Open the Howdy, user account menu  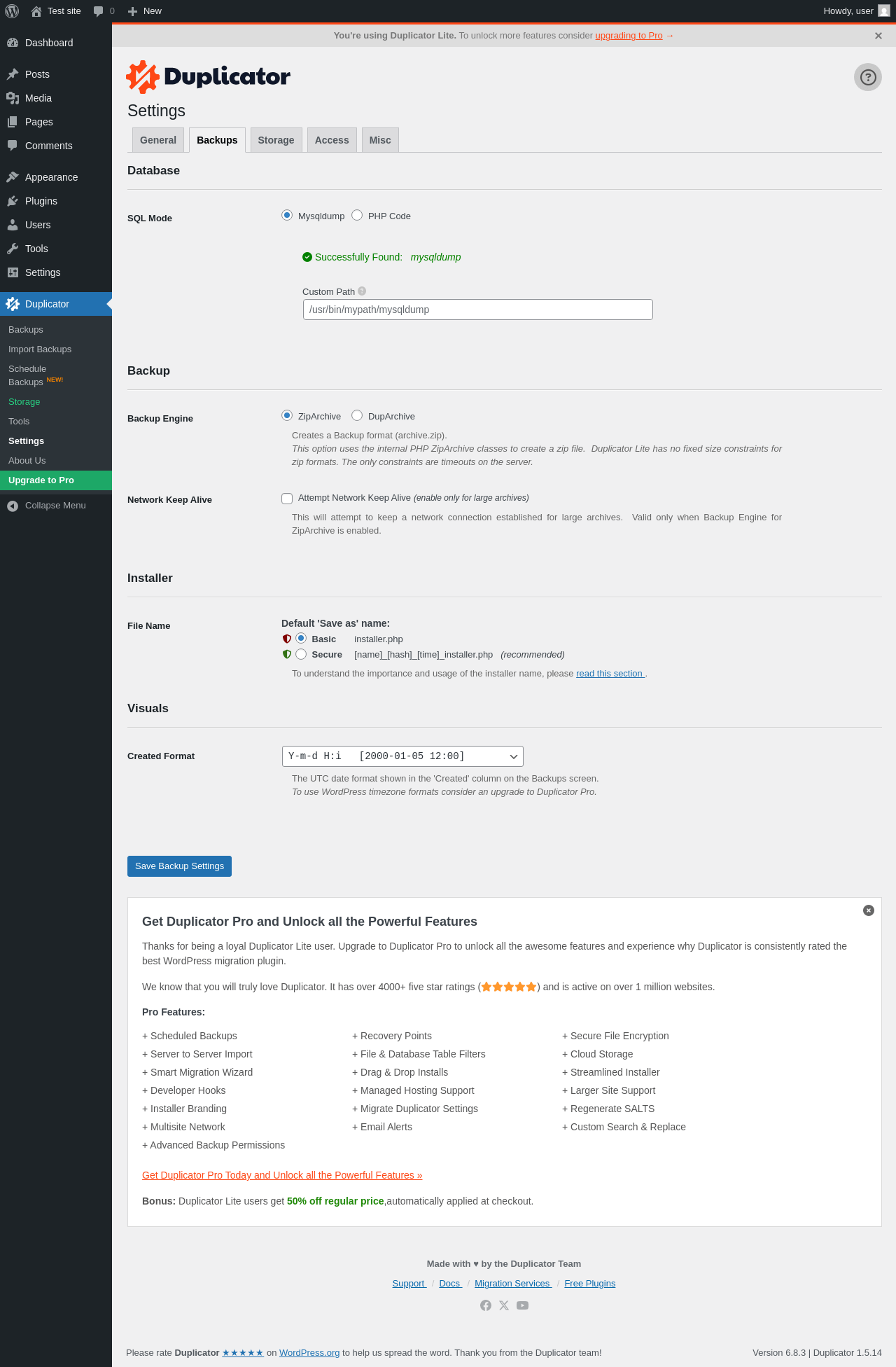(x=855, y=11)
